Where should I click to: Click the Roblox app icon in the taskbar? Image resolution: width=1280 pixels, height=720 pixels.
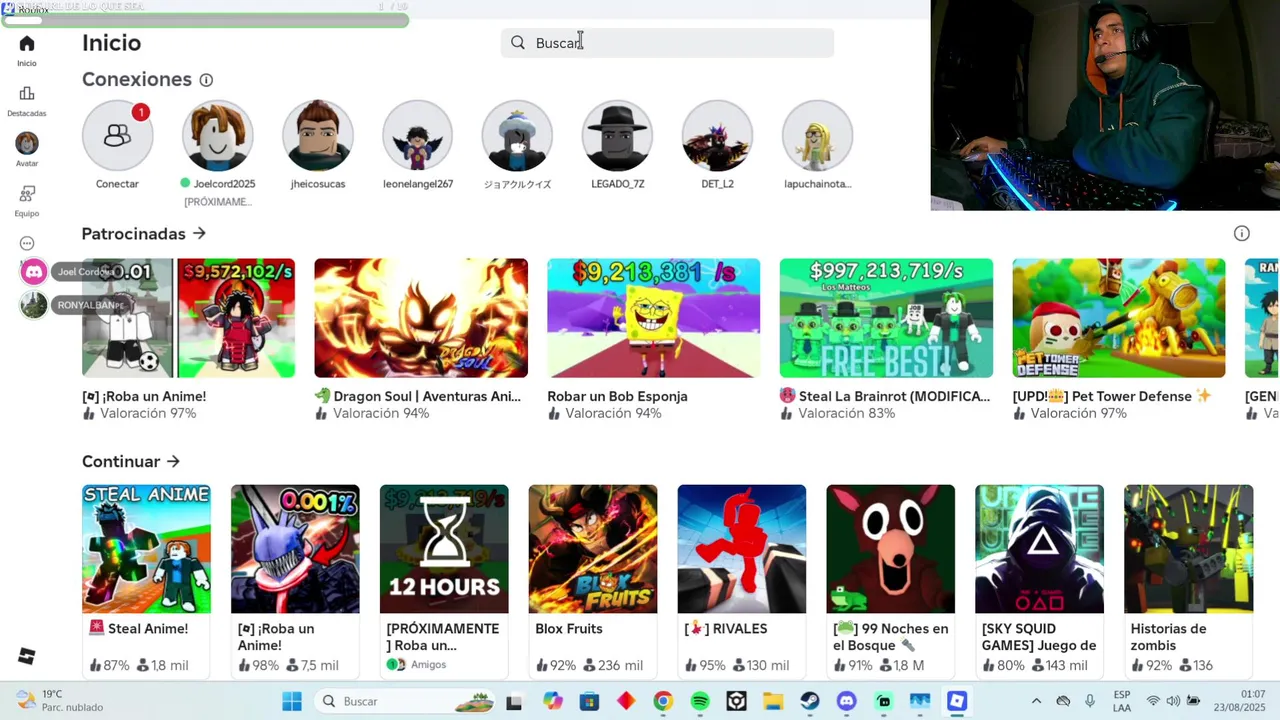click(957, 702)
